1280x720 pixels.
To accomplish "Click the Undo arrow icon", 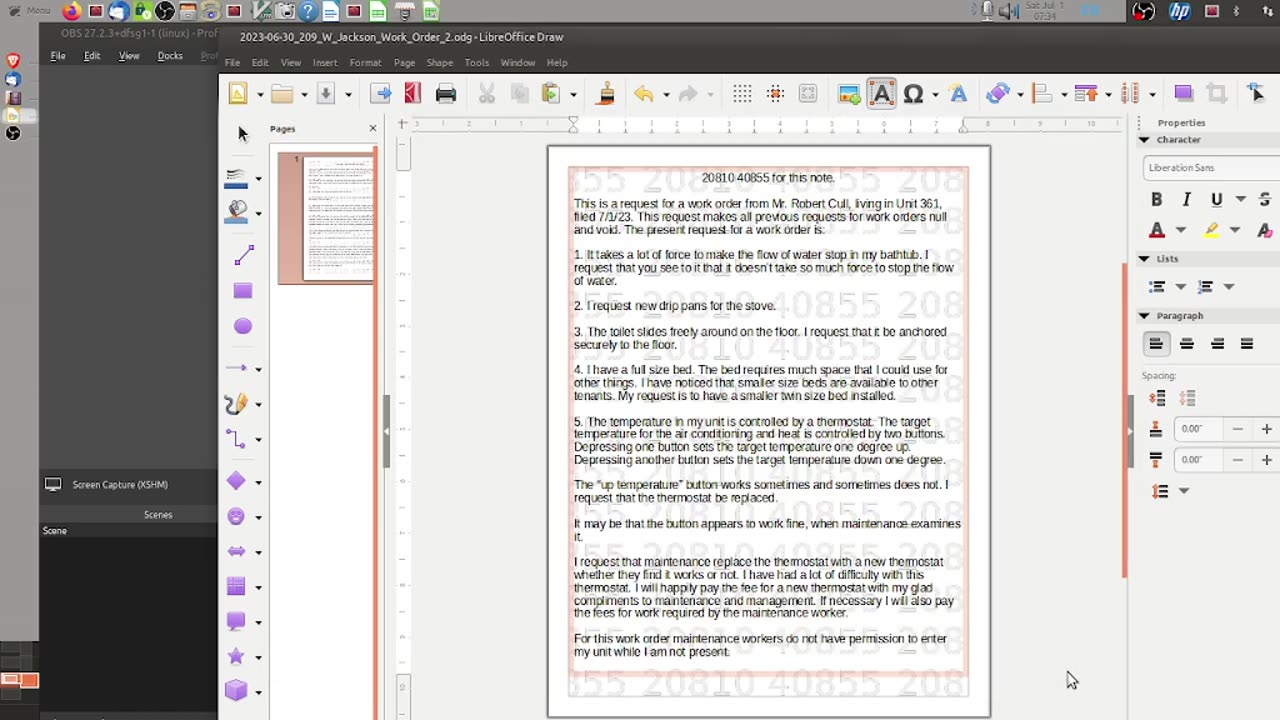I will (x=643, y=94).
